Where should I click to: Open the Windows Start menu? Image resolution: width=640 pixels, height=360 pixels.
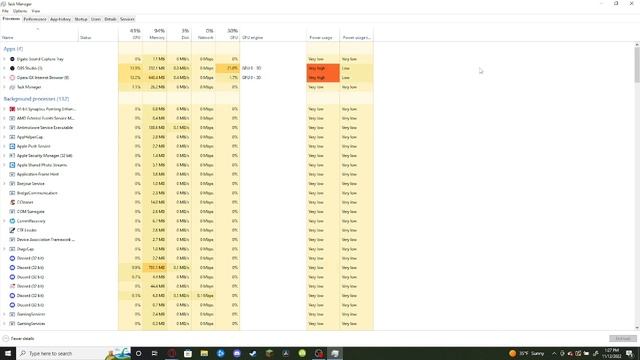coord(8,353)
